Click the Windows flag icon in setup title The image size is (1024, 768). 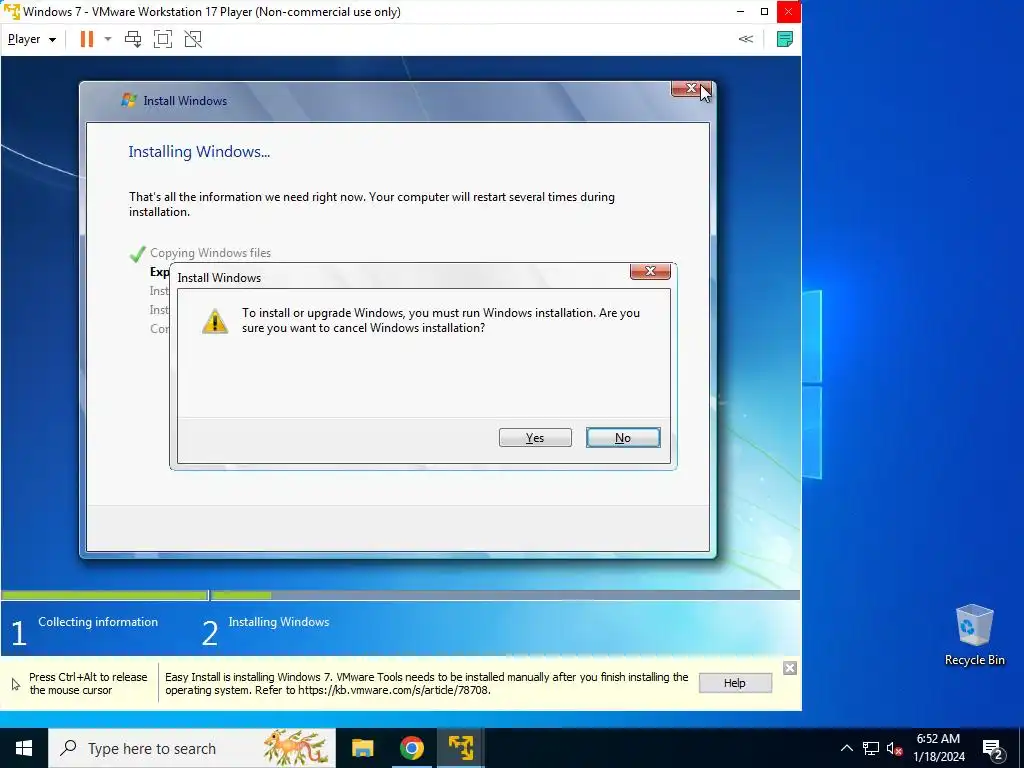coord(129,100)
